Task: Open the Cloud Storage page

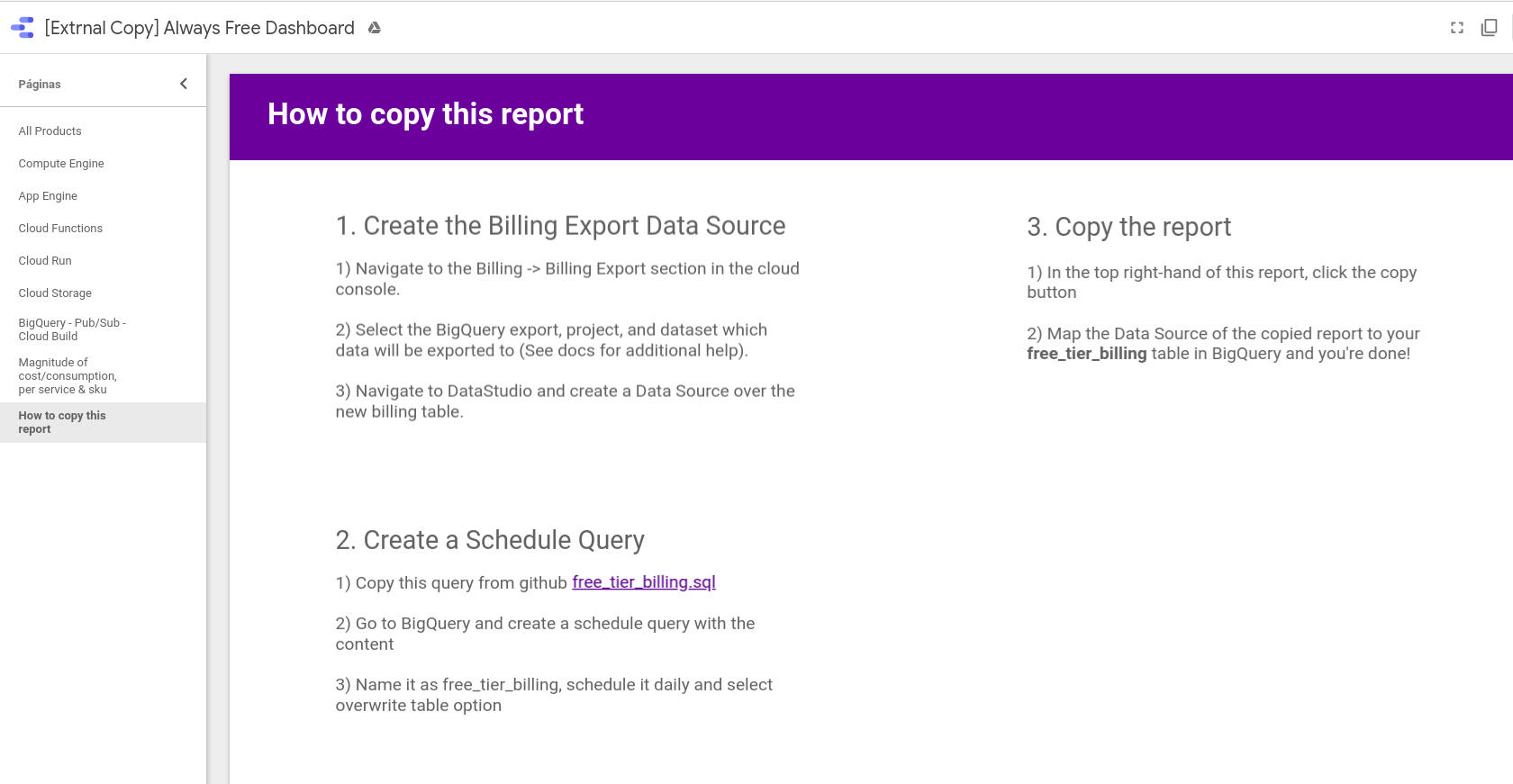Action: pyautogui.click(x=103, y=293)
